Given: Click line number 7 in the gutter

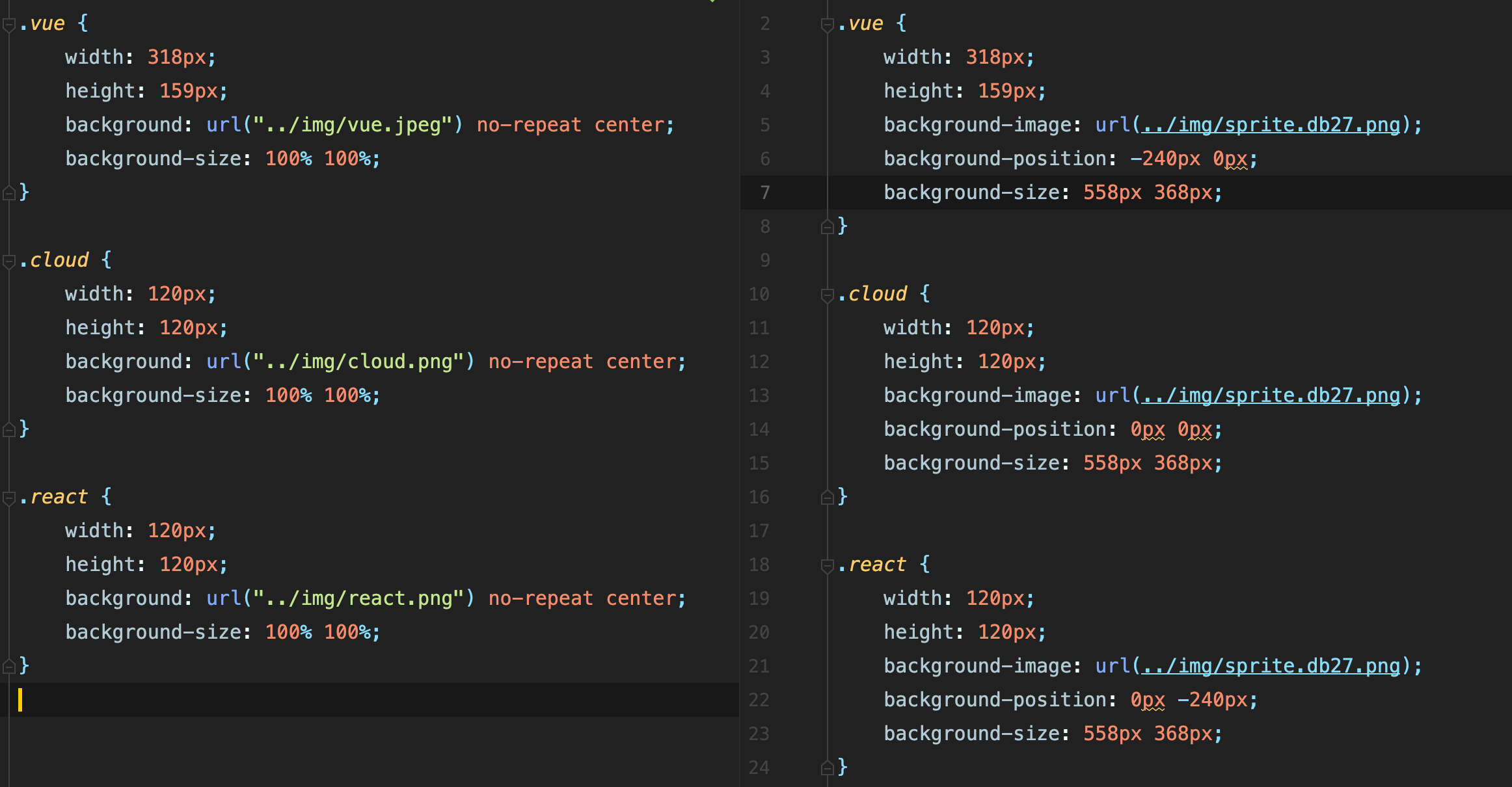Looking at the screenshot, I should [x=764, y=193].
